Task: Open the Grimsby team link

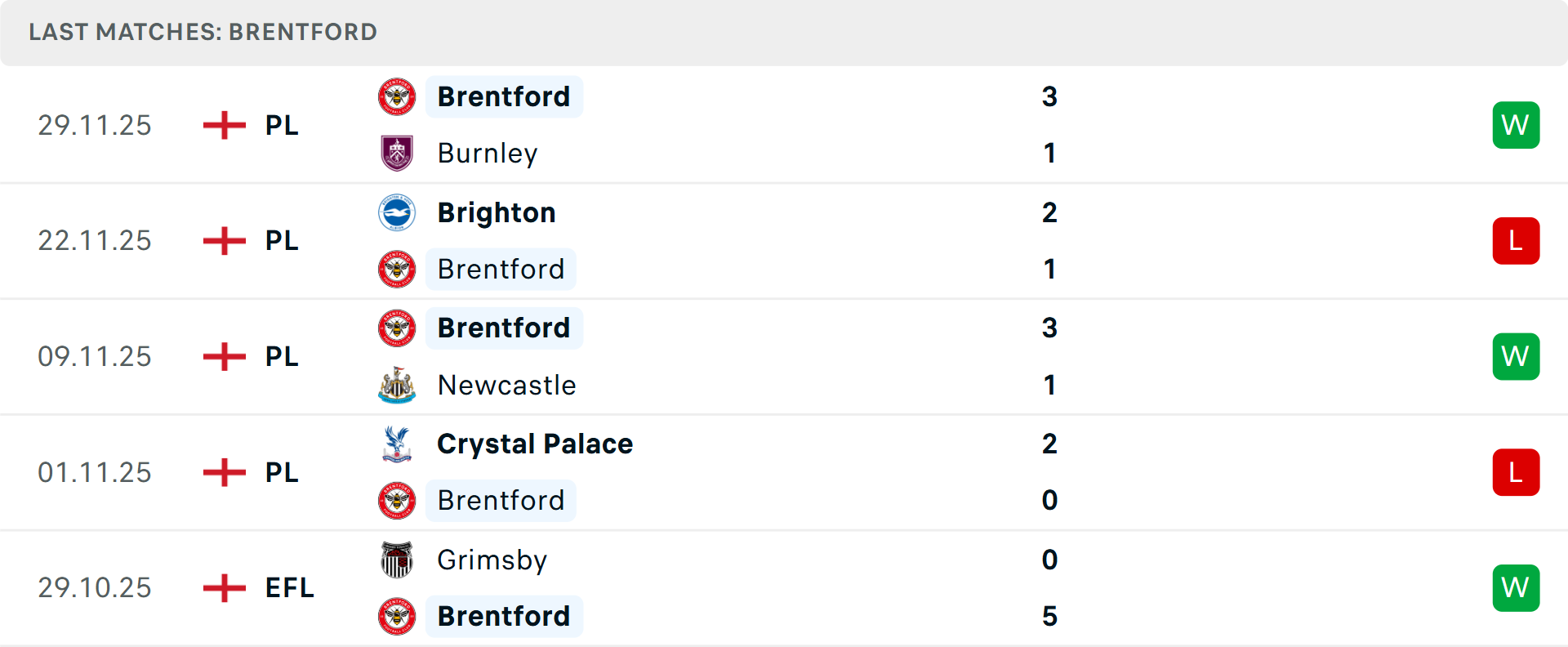Action: coord(492,560)
